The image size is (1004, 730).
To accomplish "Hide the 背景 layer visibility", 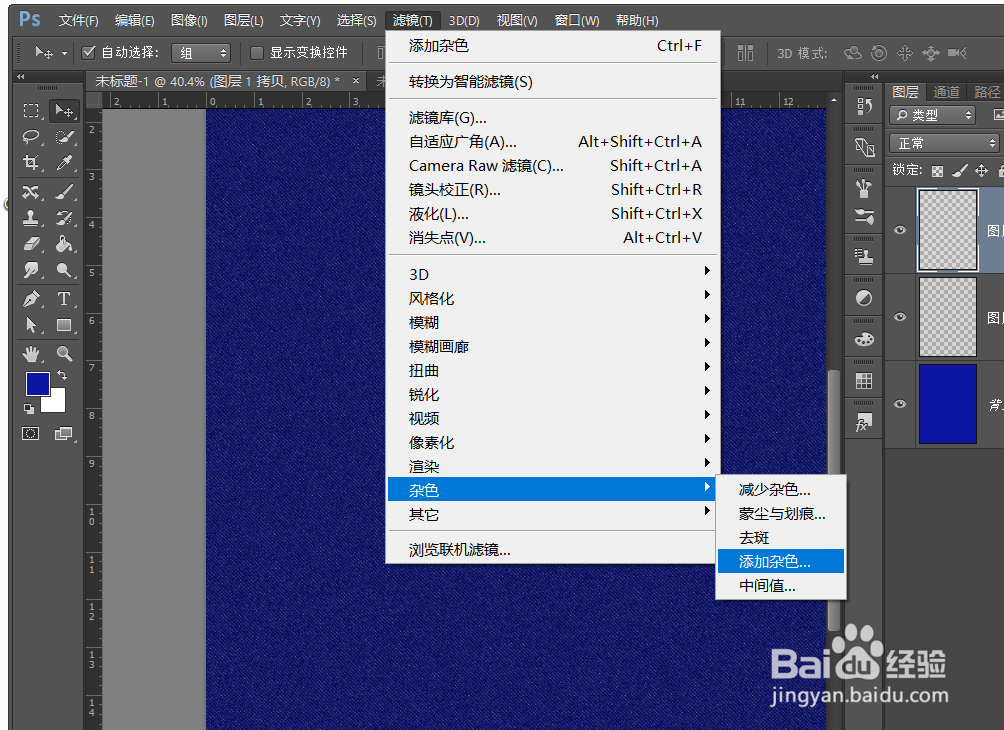I will click(x=899, y=404).
